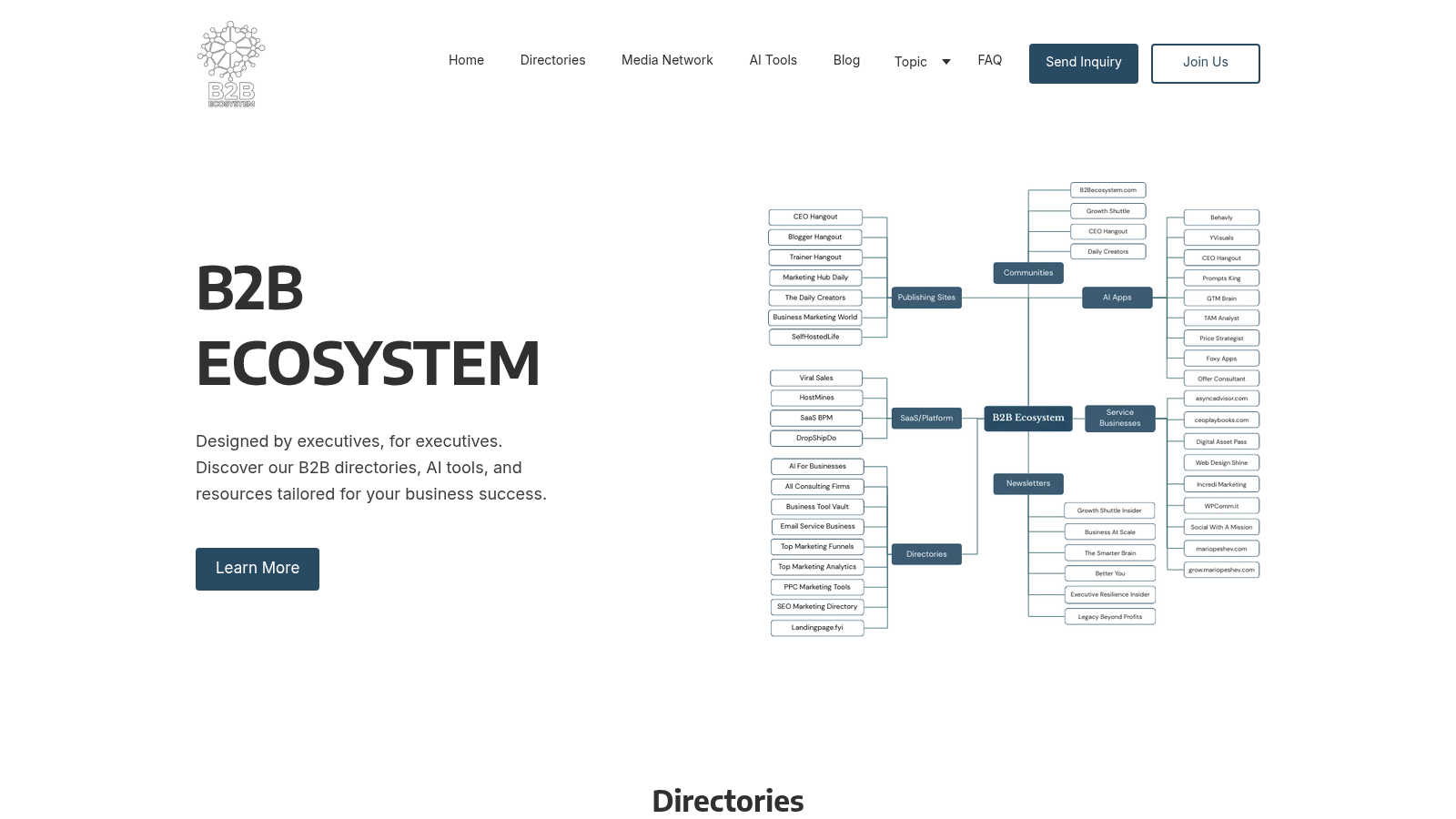The width and height of the screenshot is (1456, 819).
Task: Click the ecosystem diagram's central B2B Ecosystem node
Action: tap(1028, 418)
